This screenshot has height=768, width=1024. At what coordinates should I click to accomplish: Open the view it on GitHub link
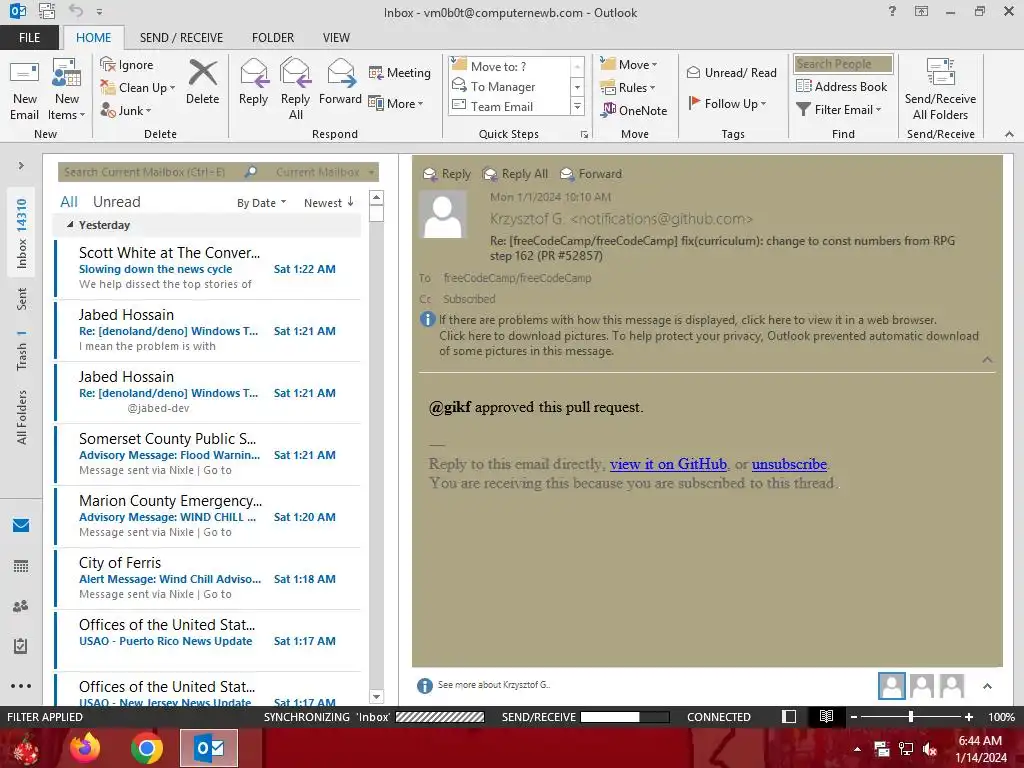click(668, 464)
